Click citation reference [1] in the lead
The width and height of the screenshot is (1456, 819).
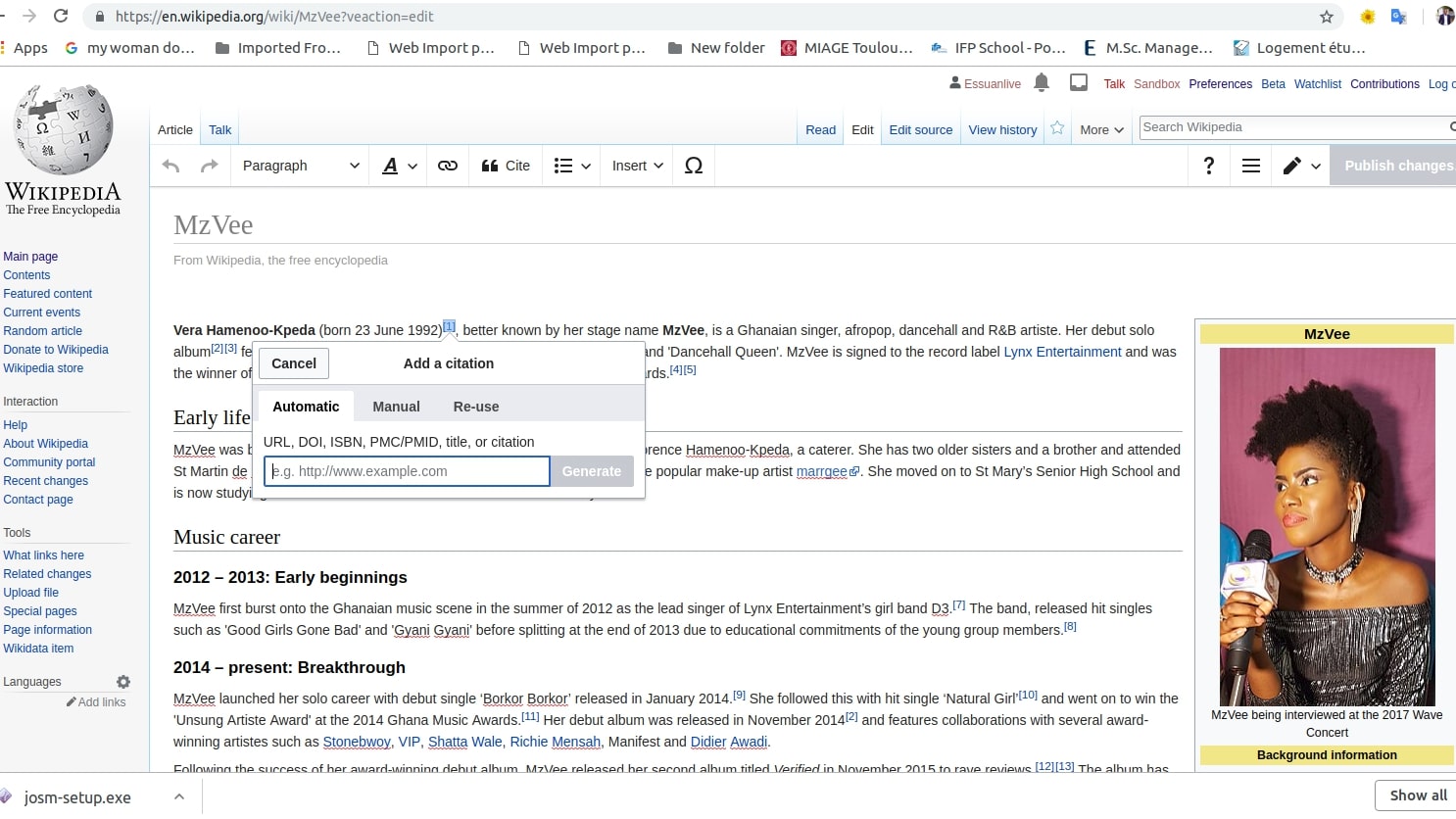click(449, 325)
